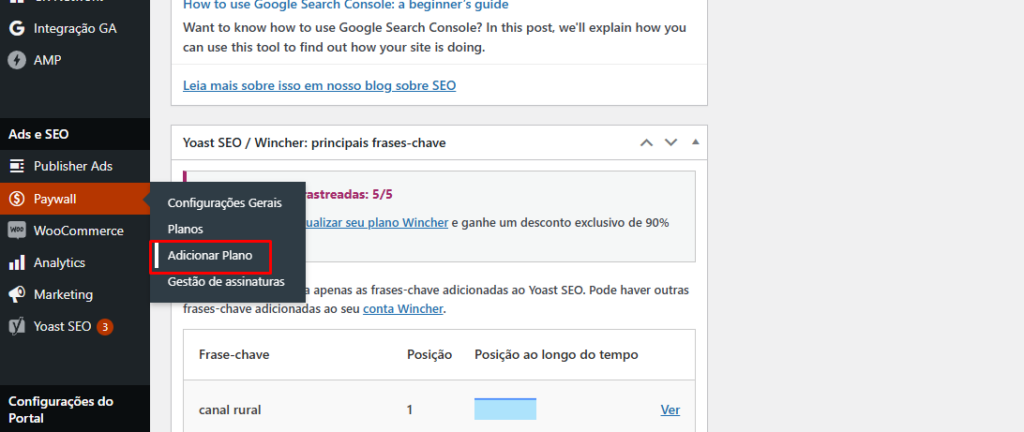Click the WooCommerce logo icon
Viewport: 1024px width, 432px height.
[x=17, y=230]
